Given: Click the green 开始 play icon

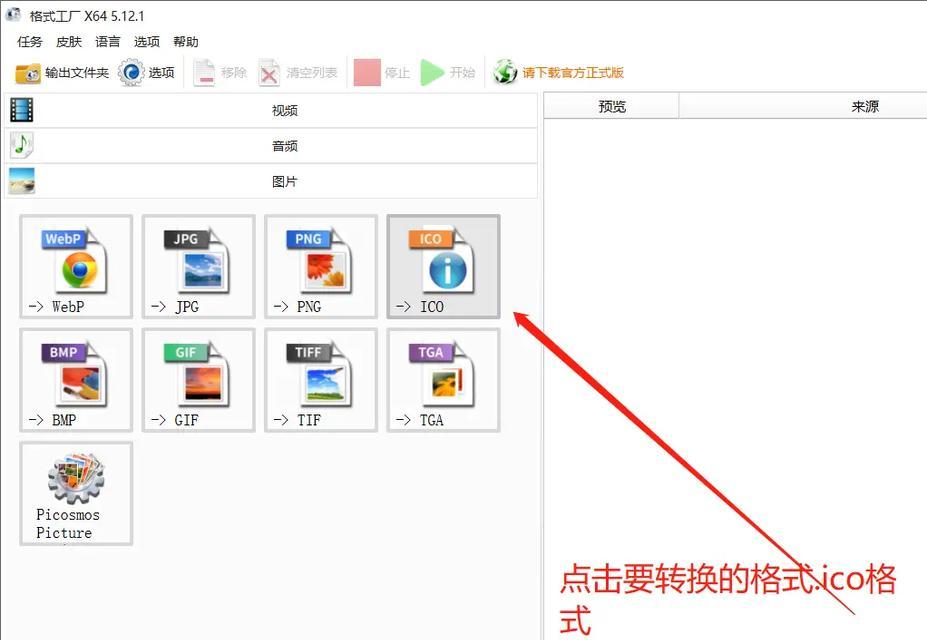Looking at the screenshot, I should pos(432,73).
